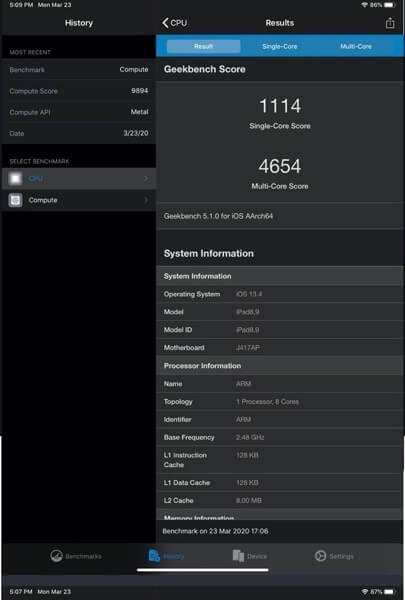This screenshot has width=405, height=600.
Task: Open the Settings gear tab
Action: [x=320, y=556]
